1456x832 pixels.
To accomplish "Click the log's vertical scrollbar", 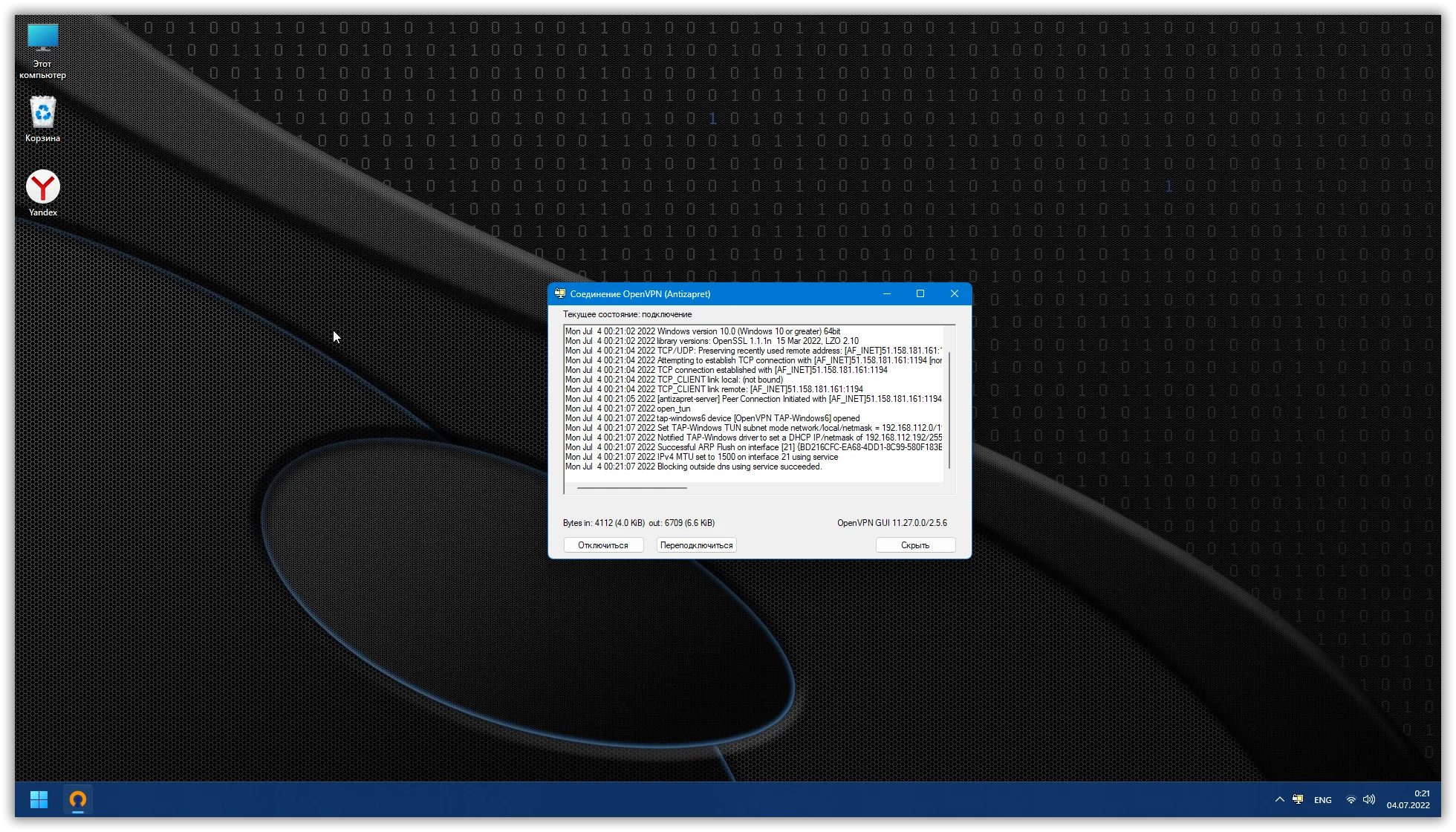I will point(949,410).
